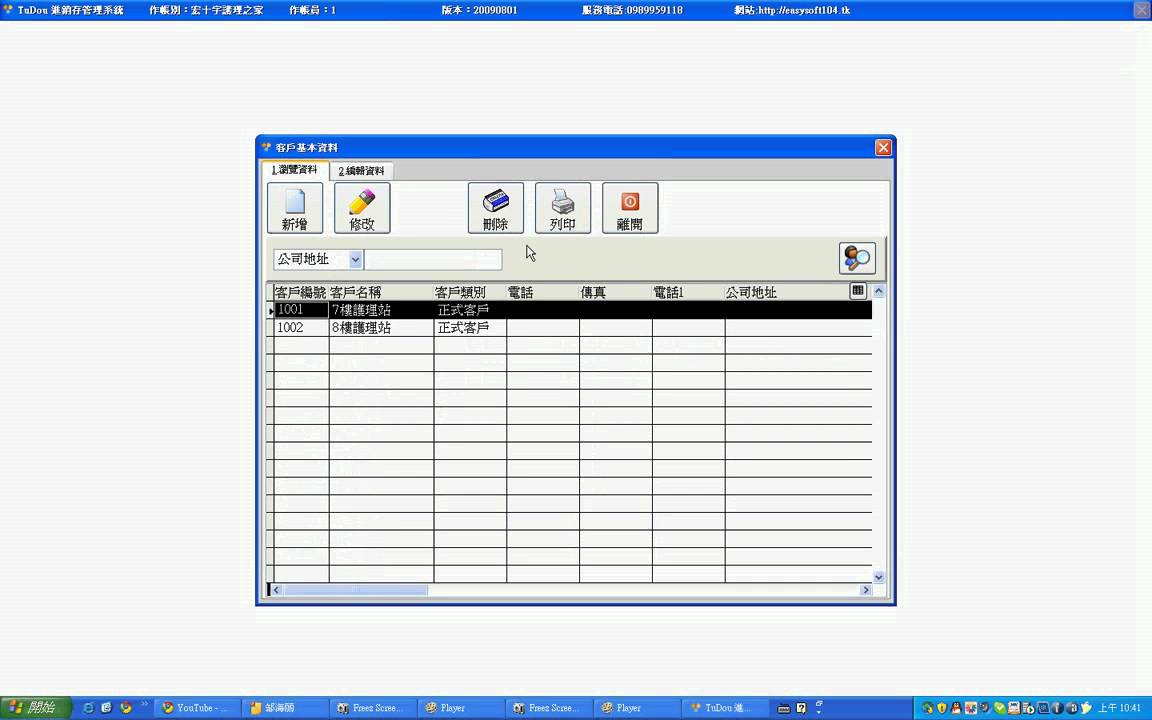This screenshot has height=720, width=1152.
Task: Click 正式客戶 cell in row 1002
Action: tap(469, 328)
